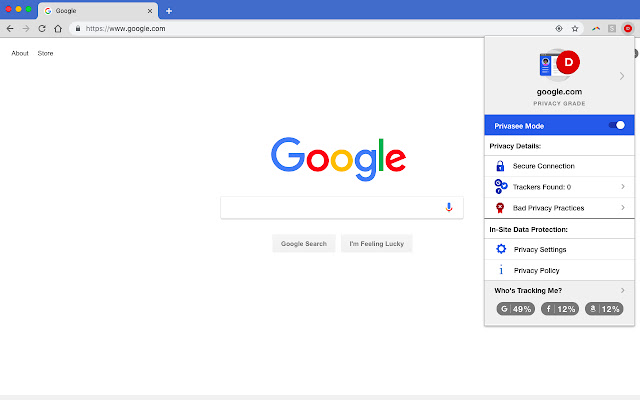Click the I'm Feeling Lucky button

[376, 244]
